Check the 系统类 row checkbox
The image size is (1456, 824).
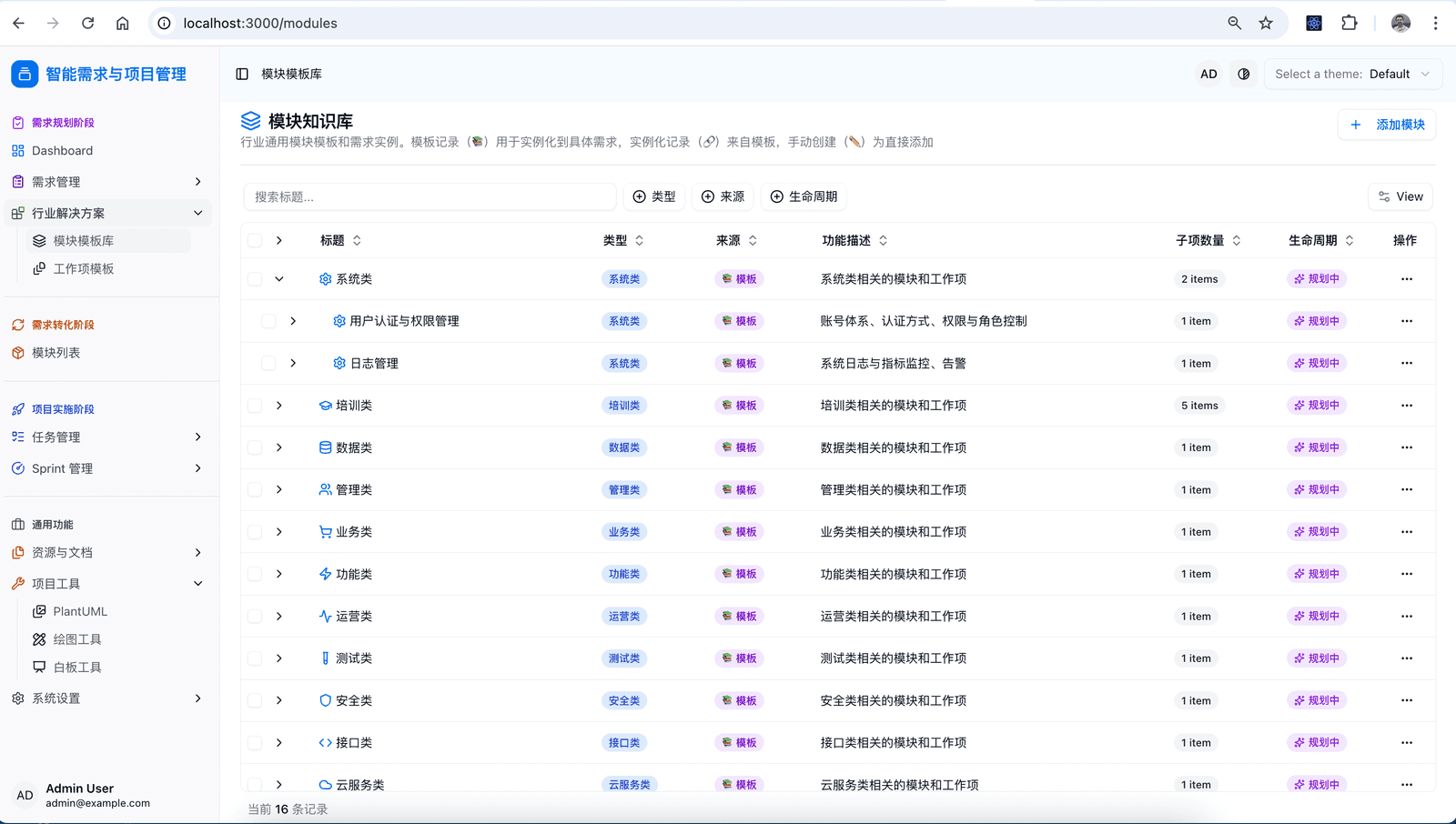point(254,278)
